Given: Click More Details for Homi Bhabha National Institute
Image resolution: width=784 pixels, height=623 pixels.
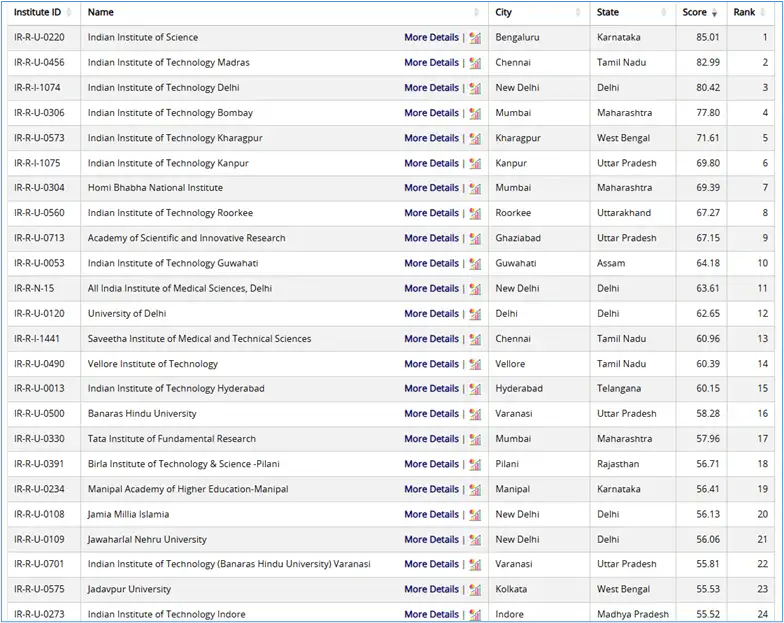Looking at the screenshot, I should point(432,188).
